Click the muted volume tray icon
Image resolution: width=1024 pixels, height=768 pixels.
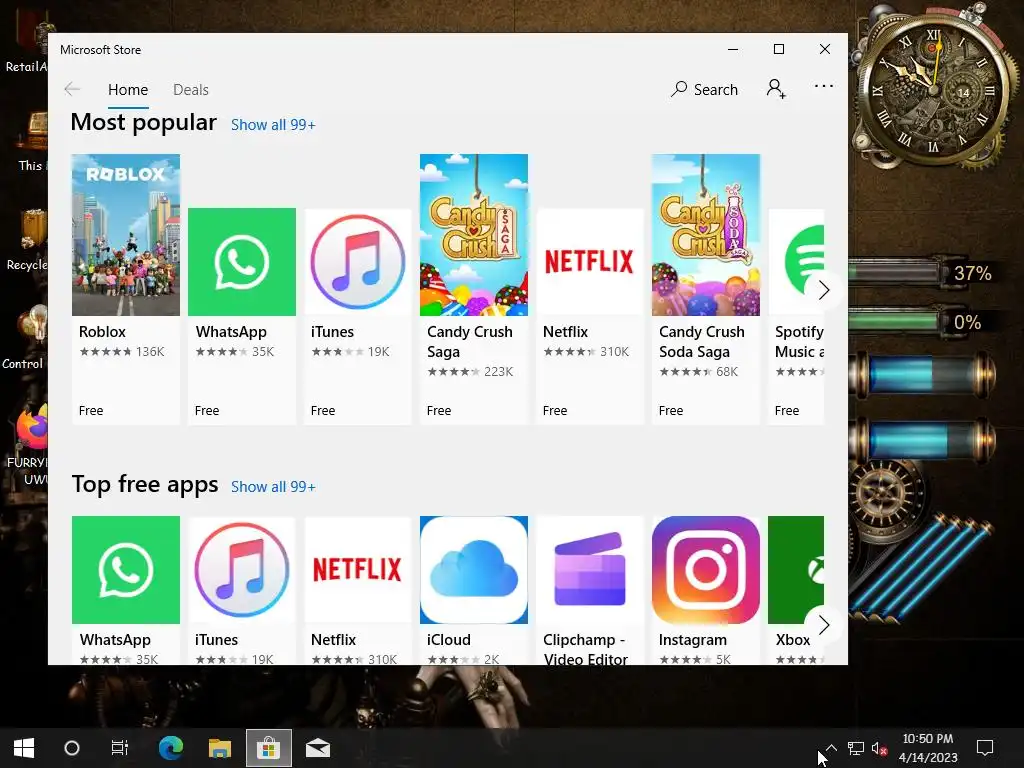point(879,748)
